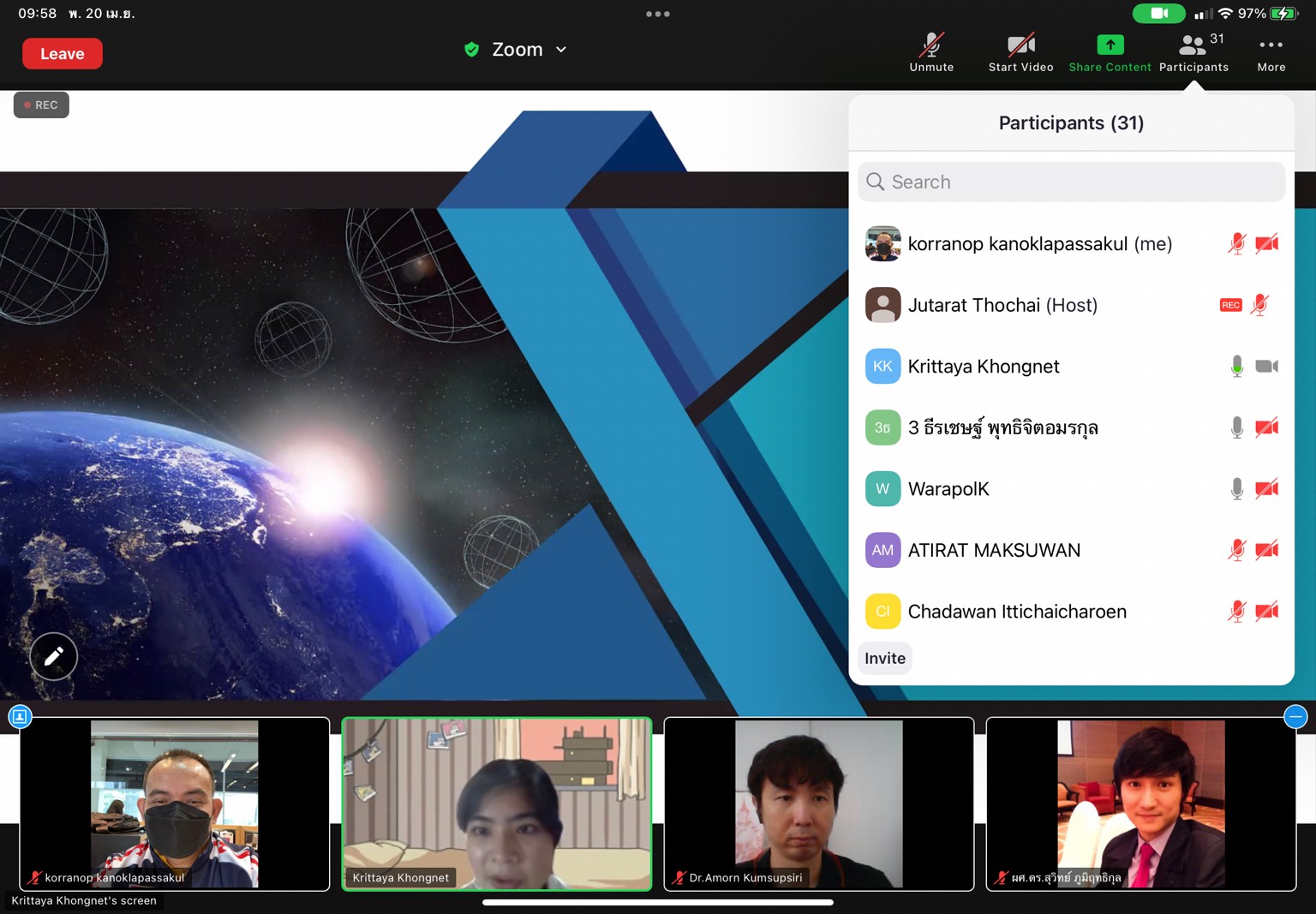Viewport: 1316px width, 914px height.
Task: Tap the REC recording indicator
Action: click(x=41, y=105)
